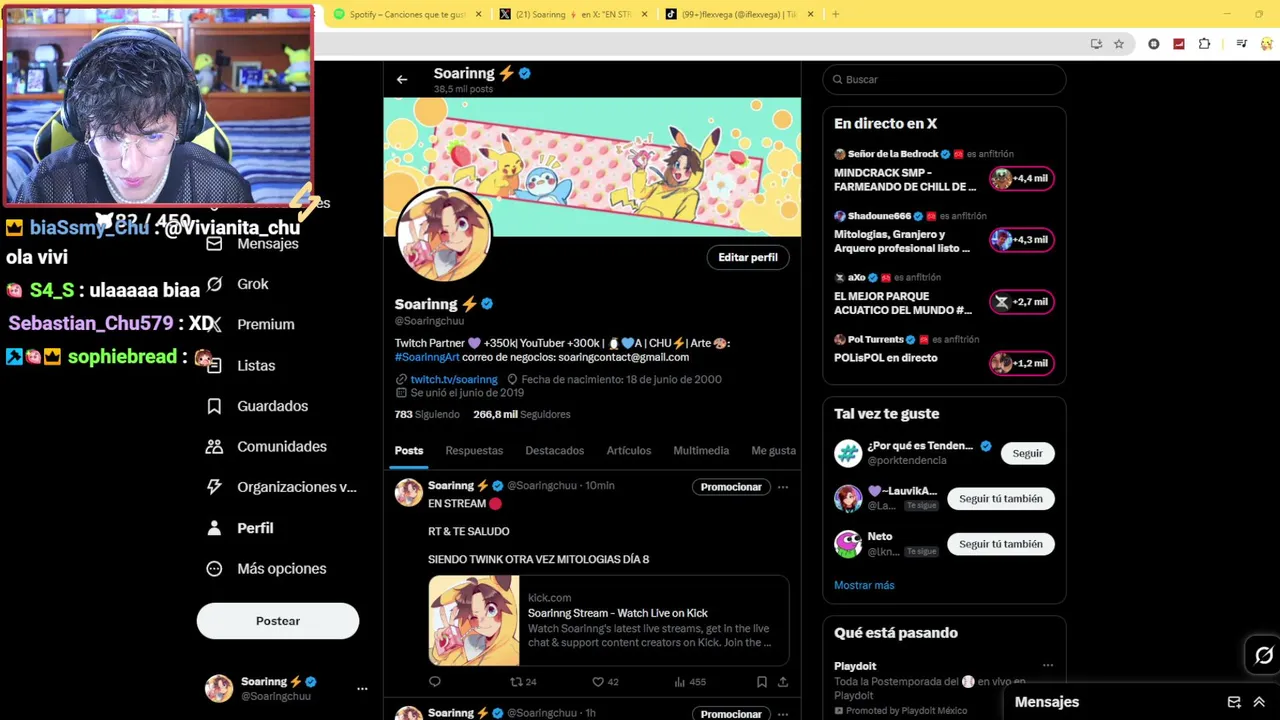
Task: Open Grok floating button at right edge
Action: [x=1264, y=655]
